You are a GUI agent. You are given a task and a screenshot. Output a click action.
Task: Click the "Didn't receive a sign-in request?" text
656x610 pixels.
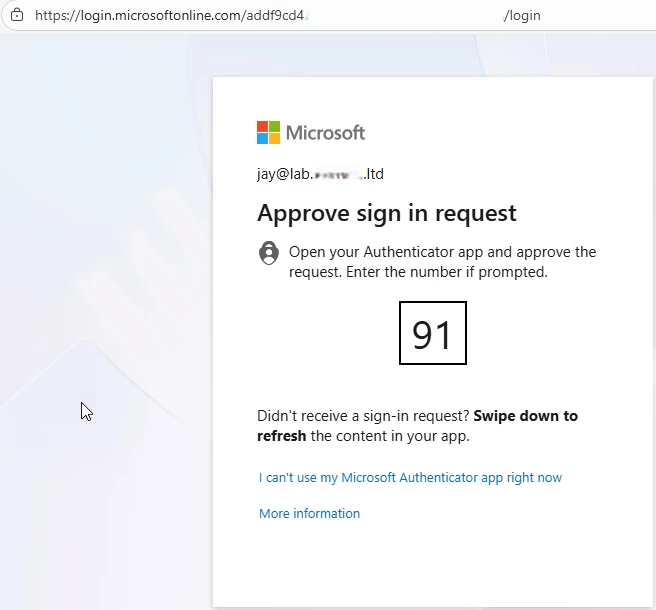coord(363,416)
